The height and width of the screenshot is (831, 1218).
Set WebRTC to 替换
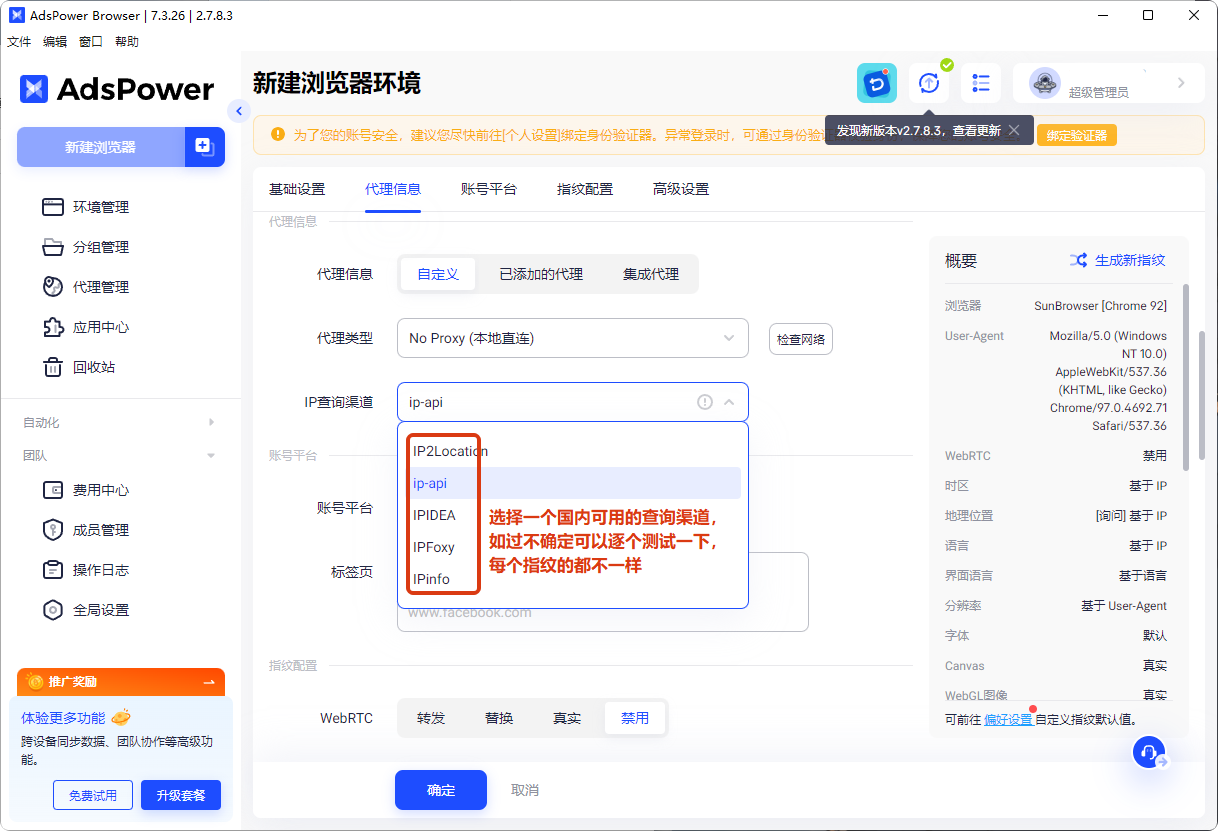click(499, 718)
